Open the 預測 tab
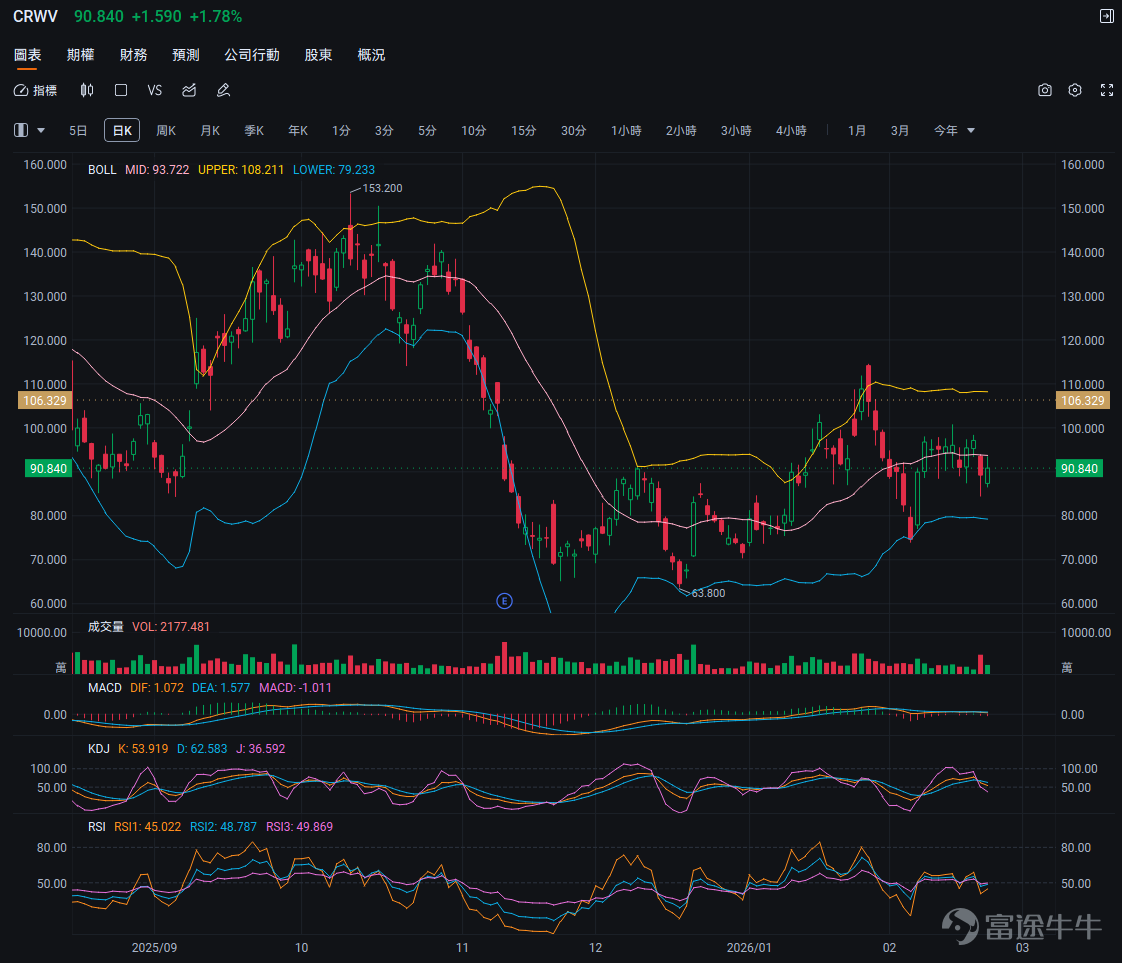Screen dimensions: 1122x963 [x=185, y=55]
